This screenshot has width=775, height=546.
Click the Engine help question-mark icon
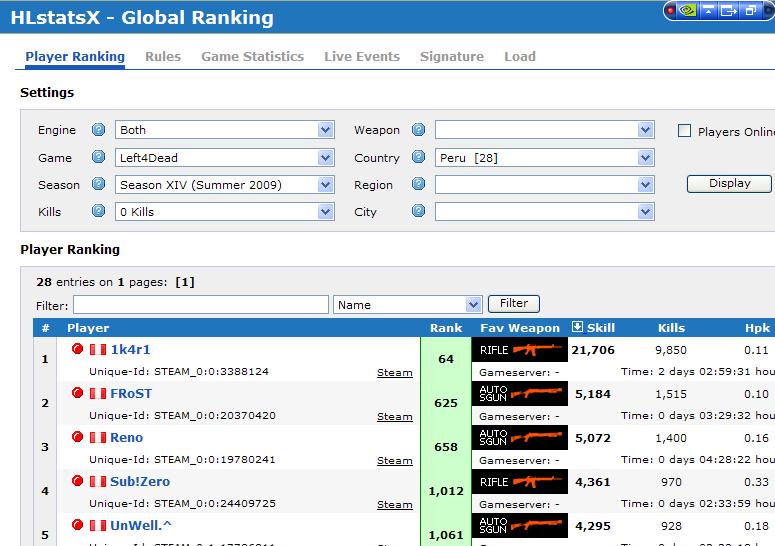[x=98, y=130]
